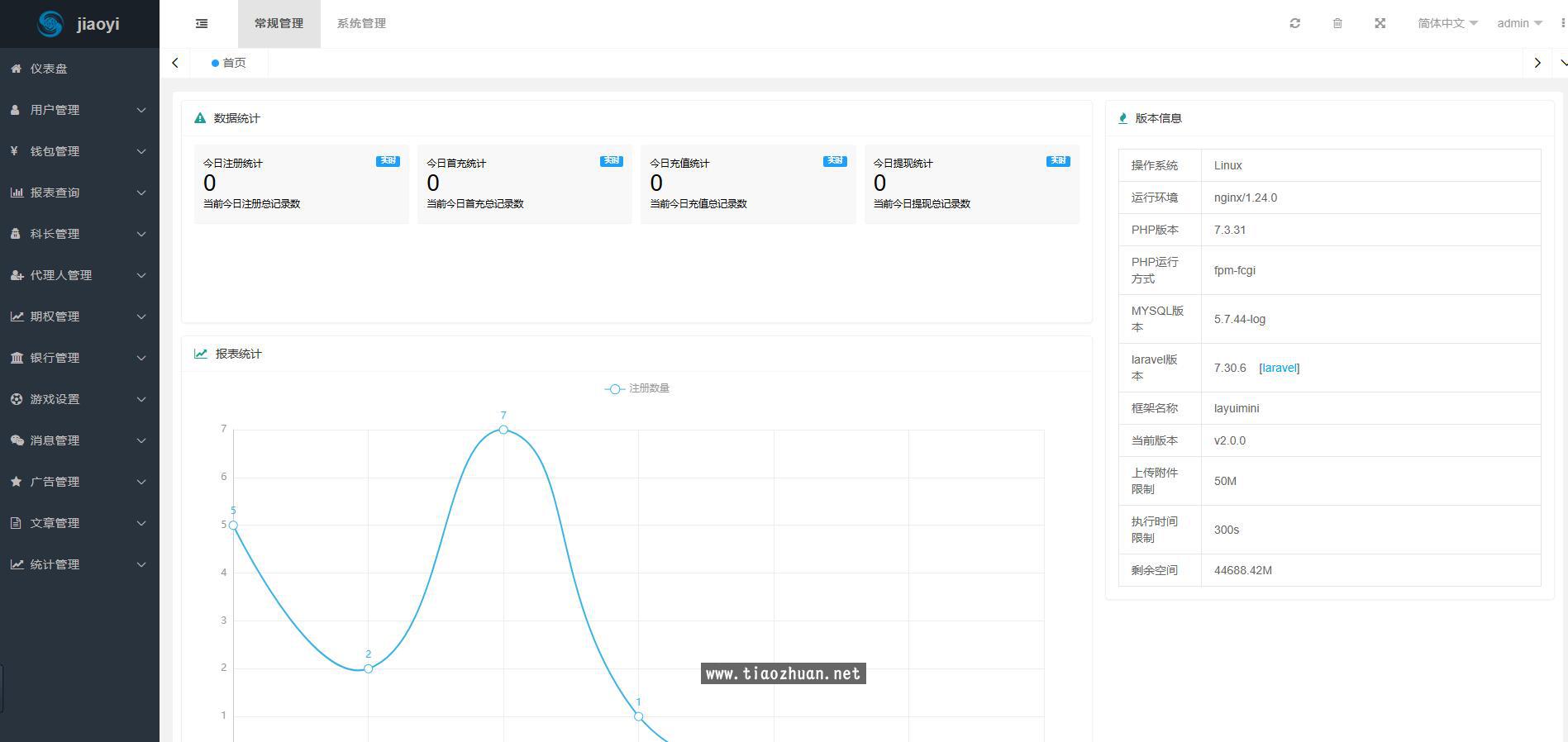Click the jiaoyi logo icon
Image resolution: width=1568 pixels, height=742 pixels.
click(x=50, y=24)
